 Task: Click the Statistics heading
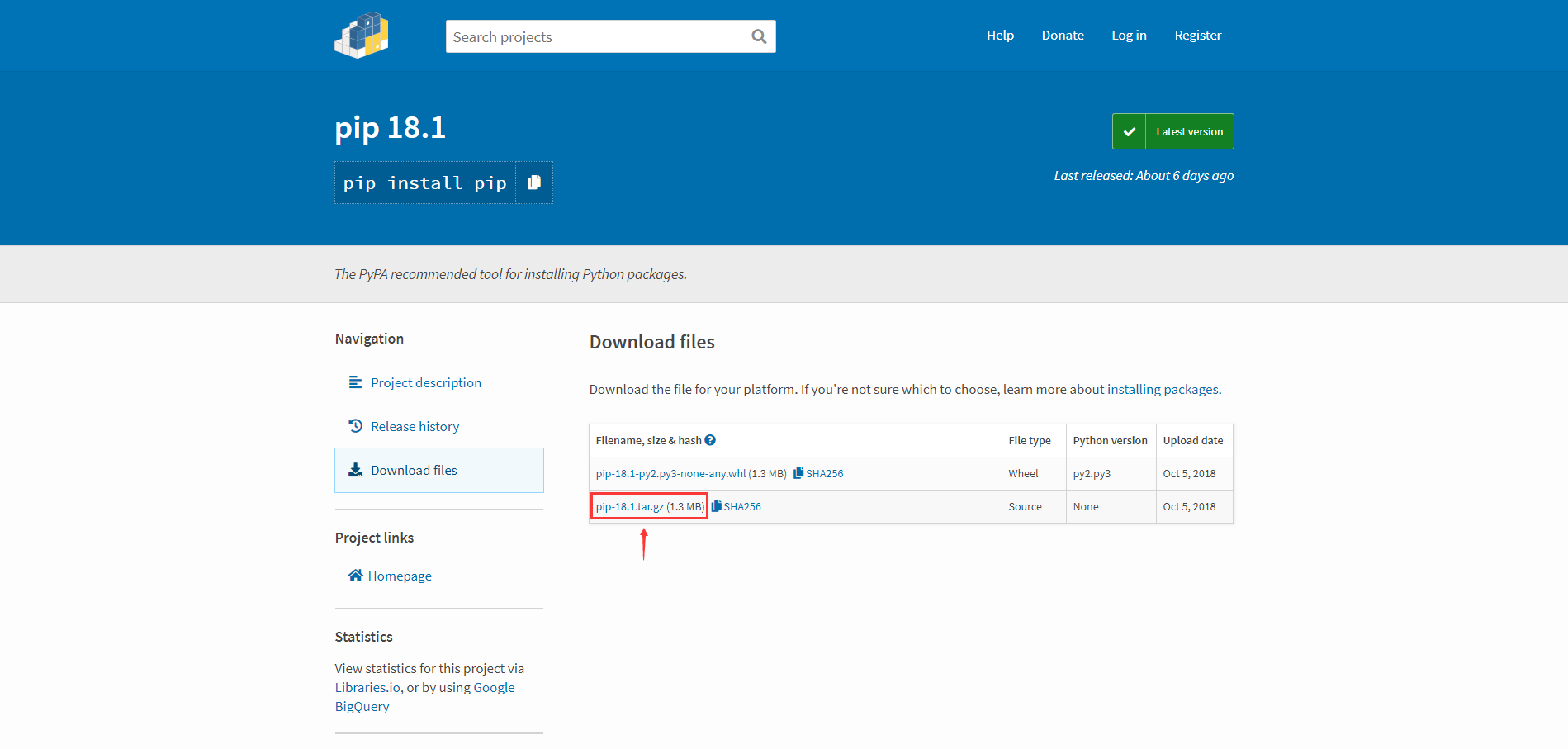coord(363,637)
